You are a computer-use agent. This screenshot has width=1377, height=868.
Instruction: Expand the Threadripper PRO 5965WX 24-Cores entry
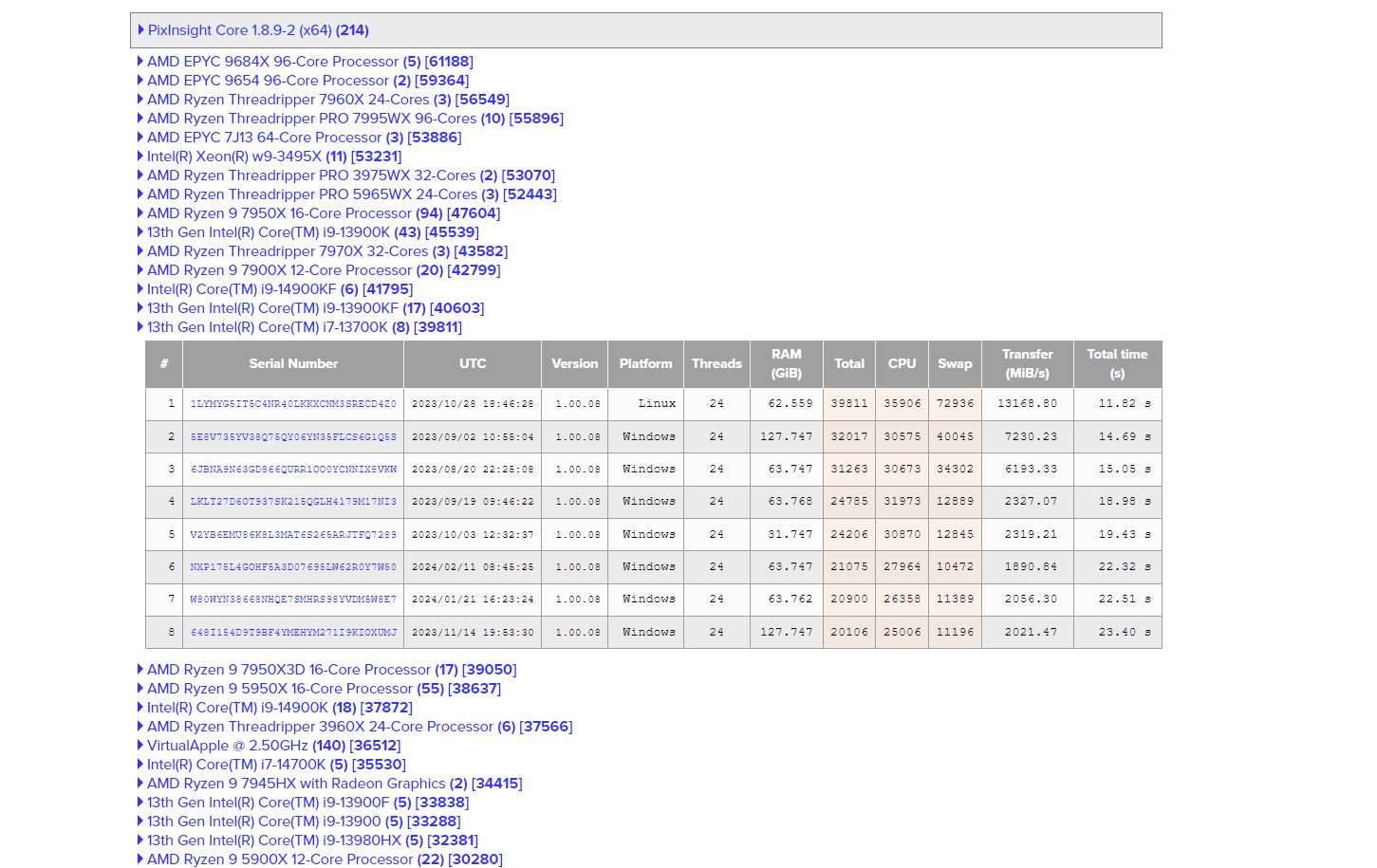click(346, 194)
